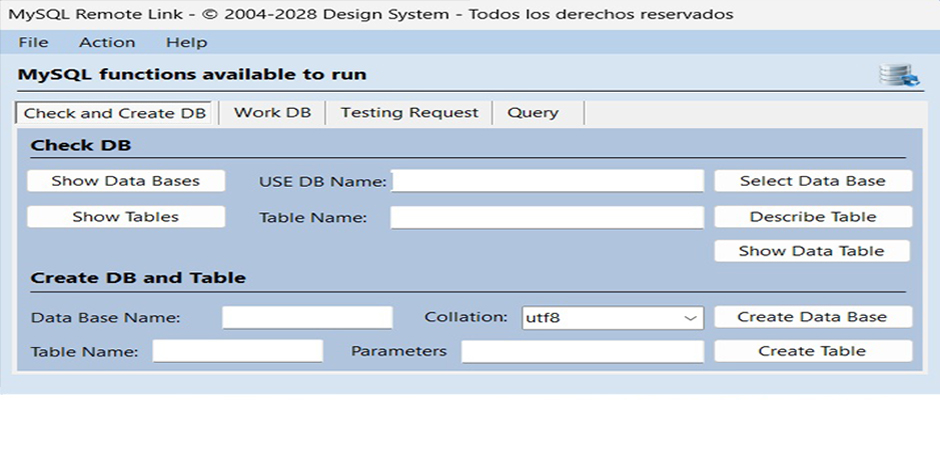Click the MySQL functions available to run title

click(x=192, y=75)
